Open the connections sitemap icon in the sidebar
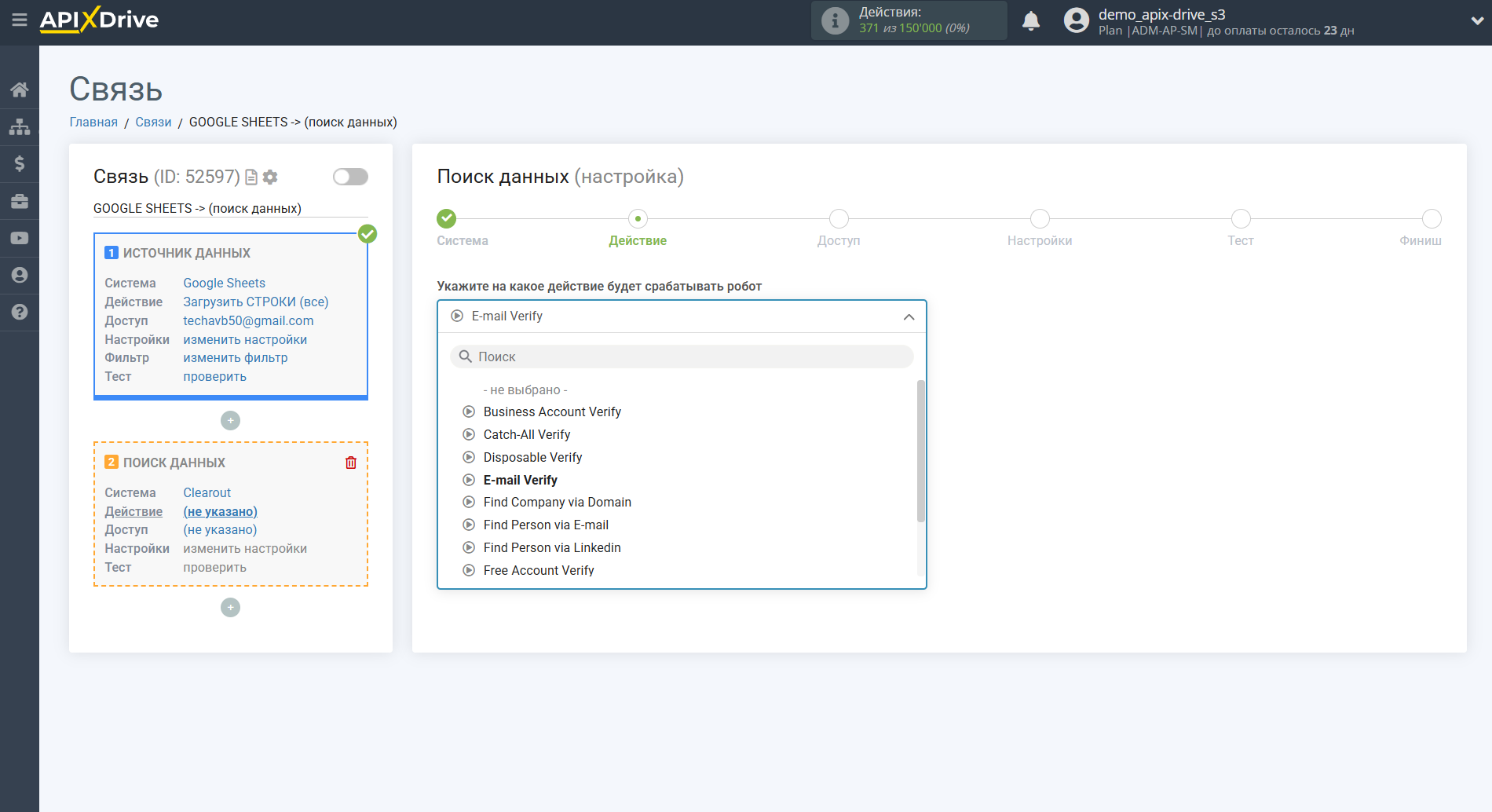Image resolution: width=1492 pixels, height=812 pixels. point(20,126)
